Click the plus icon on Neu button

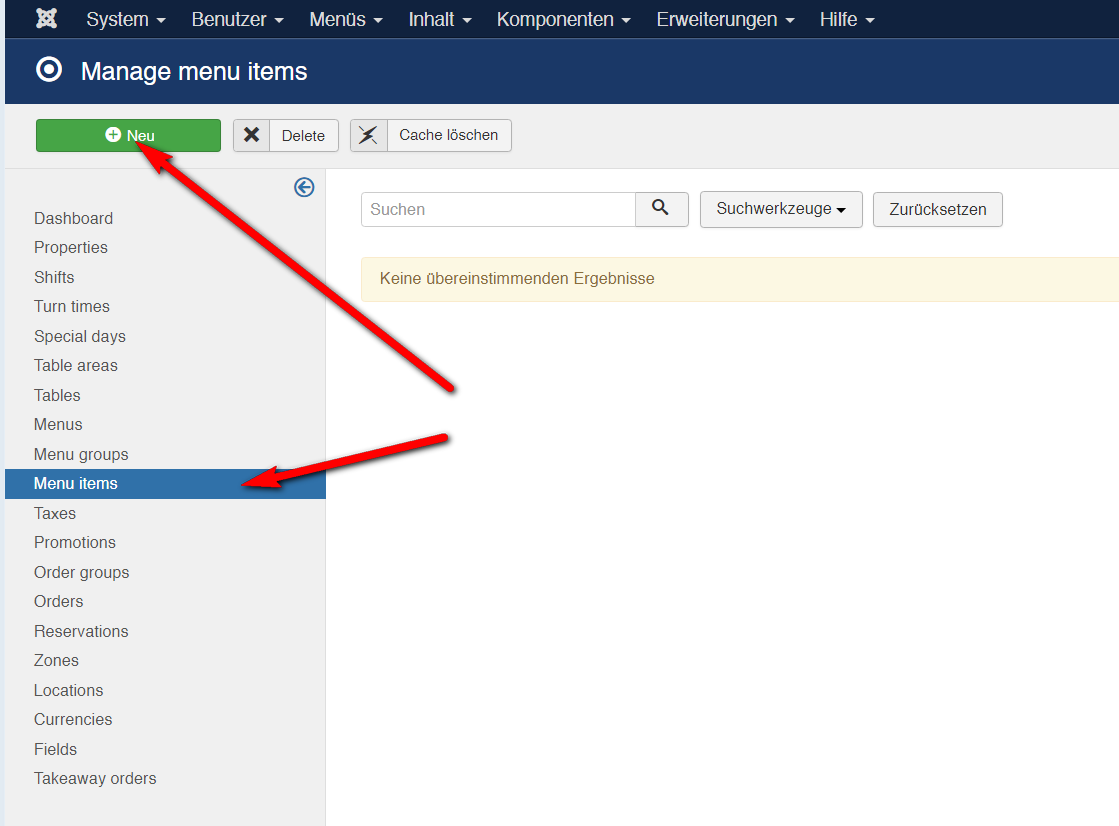(113, 135)
